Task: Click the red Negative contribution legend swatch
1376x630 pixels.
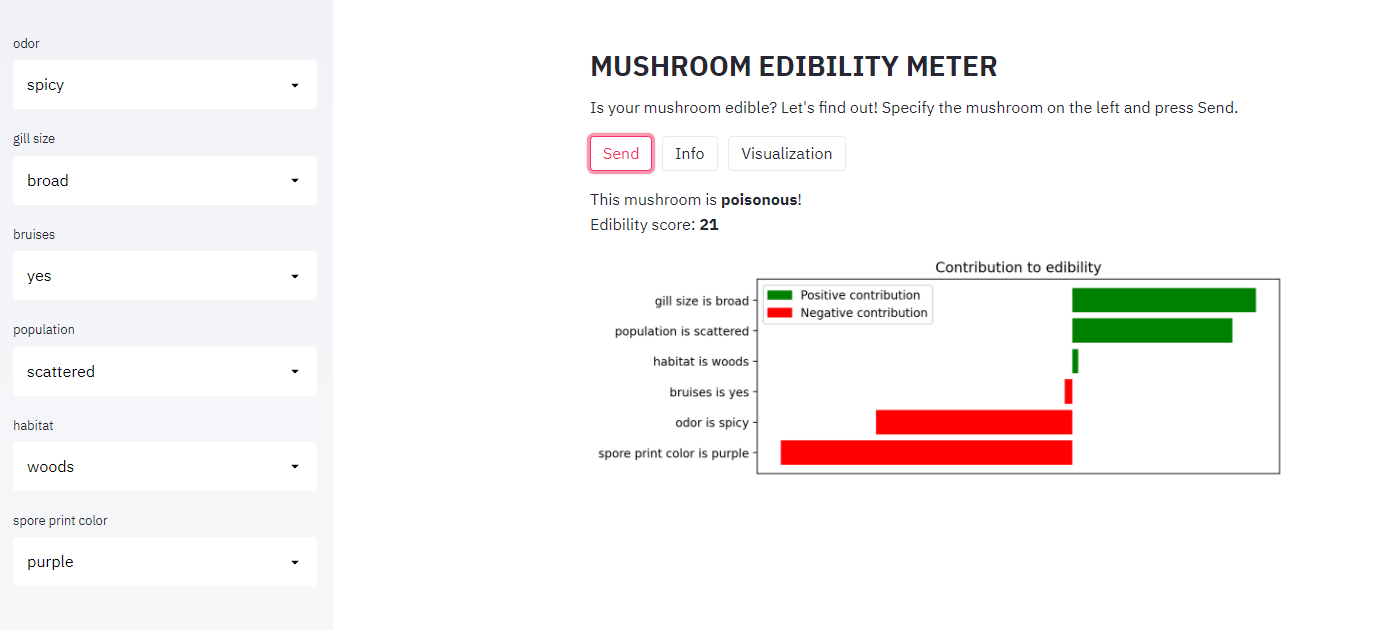Action: point(779,313)
